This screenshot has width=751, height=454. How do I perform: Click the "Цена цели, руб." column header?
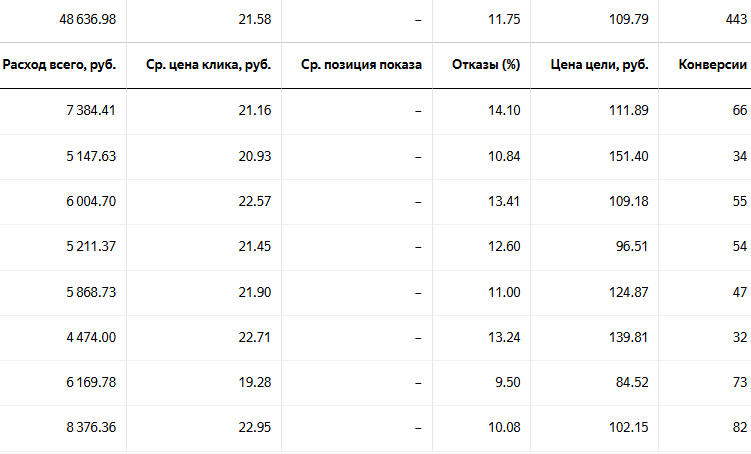click(x=599, y=65)
